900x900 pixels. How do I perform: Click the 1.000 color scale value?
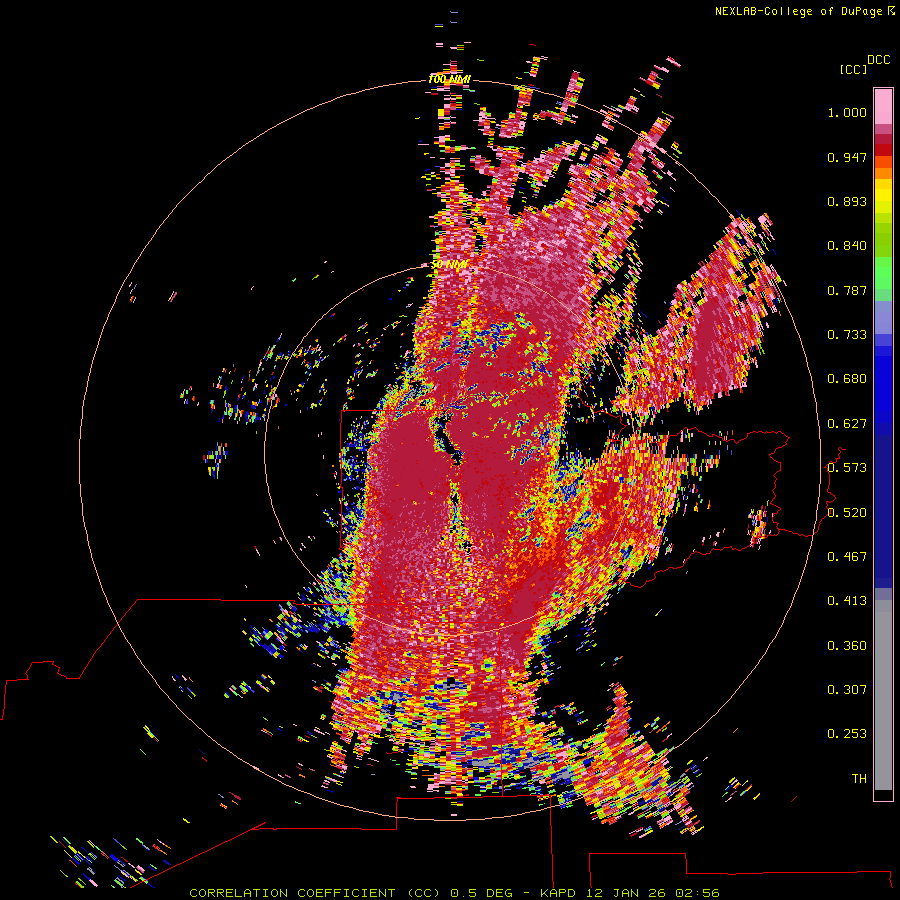coord(847,113)
